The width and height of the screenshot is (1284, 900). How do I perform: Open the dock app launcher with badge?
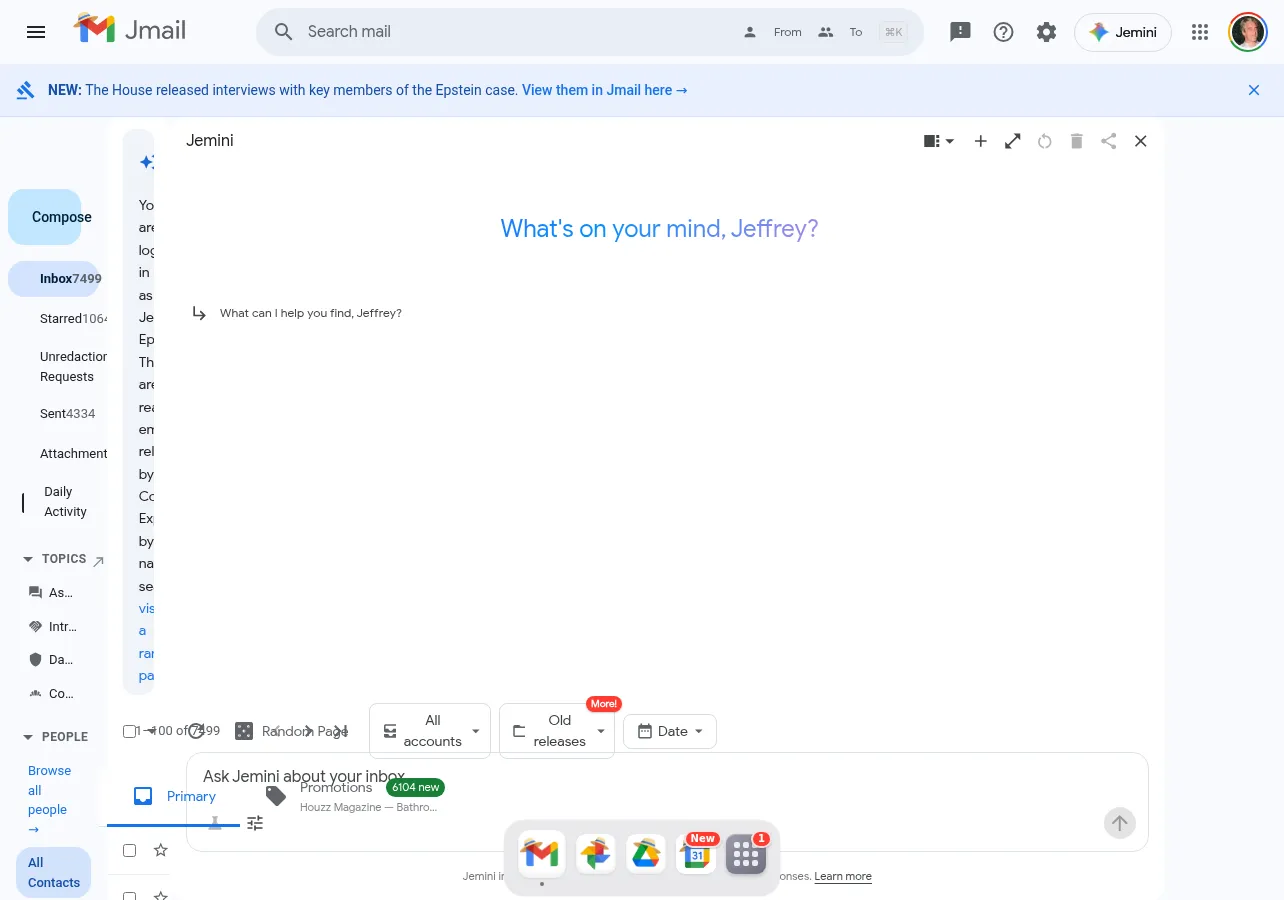click(x=746, y=854)
